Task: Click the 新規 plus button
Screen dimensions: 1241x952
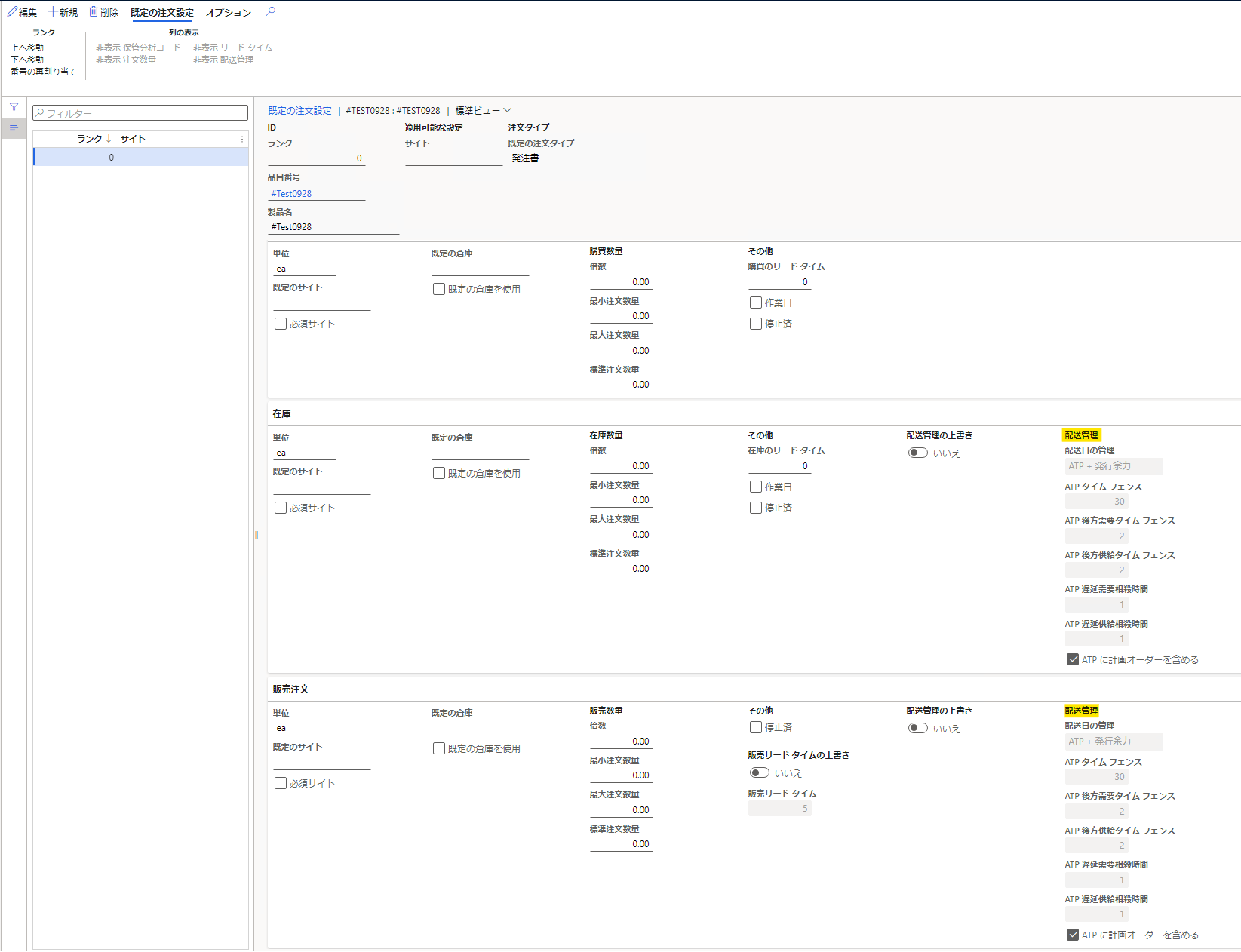Action: pyautogui.click(x=63, y=12)
